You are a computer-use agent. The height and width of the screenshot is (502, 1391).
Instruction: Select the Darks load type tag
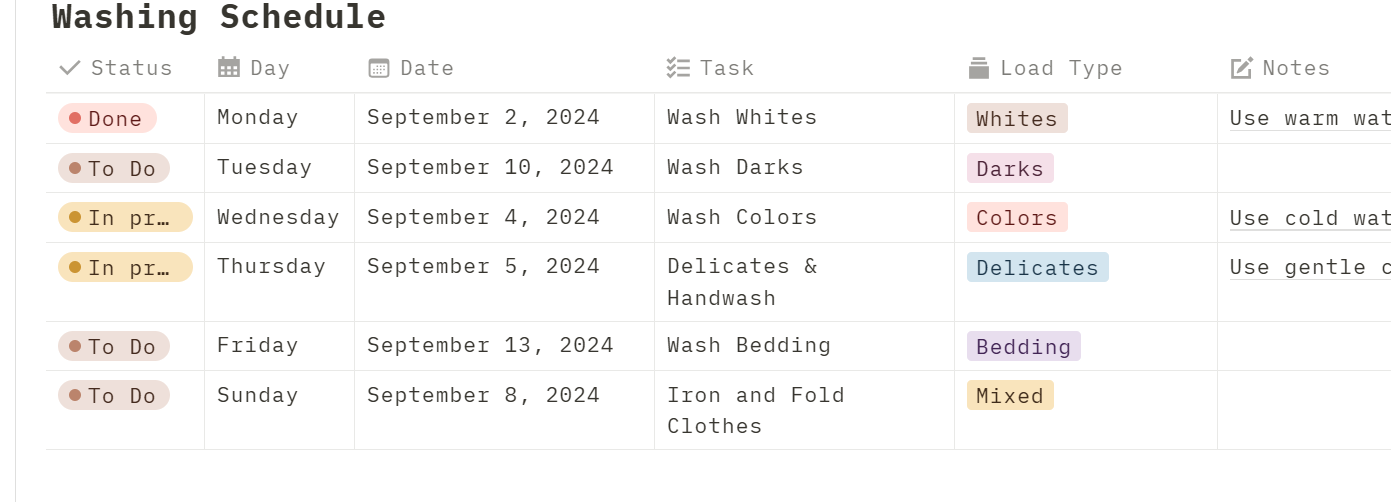click(x=1010, y=168)
